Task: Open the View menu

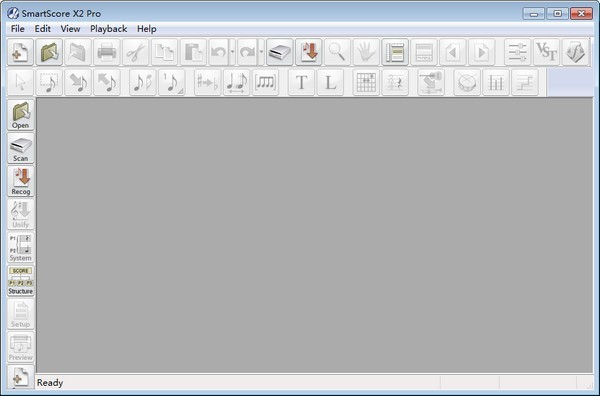Action: 70,29
